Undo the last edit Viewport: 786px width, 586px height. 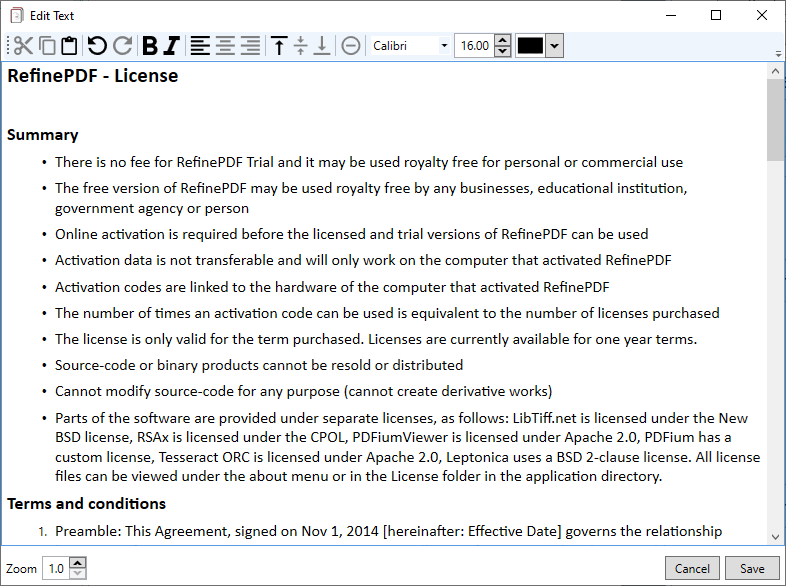pyautogui.click(x=97, y=46)
